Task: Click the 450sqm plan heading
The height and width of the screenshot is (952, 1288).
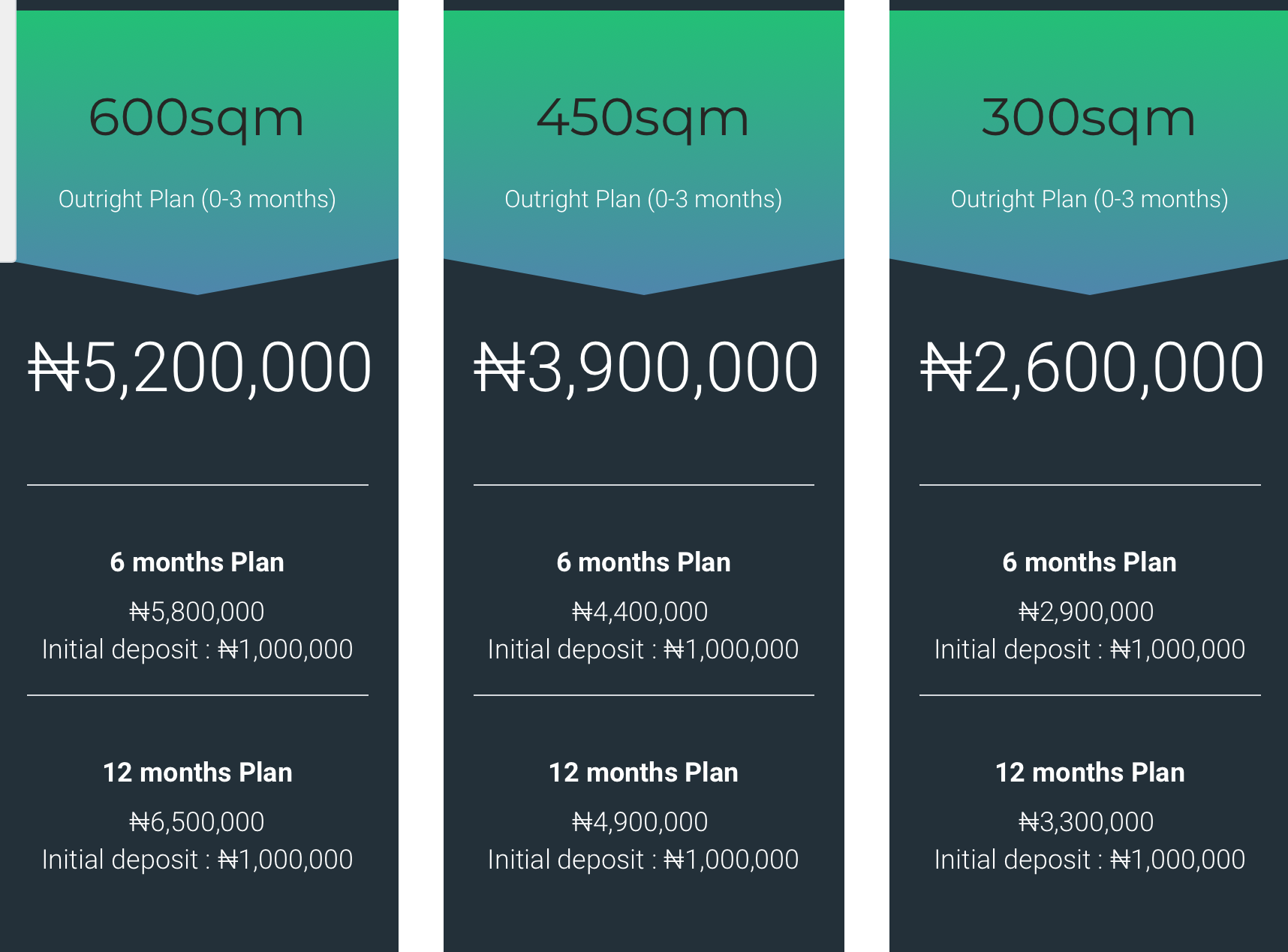Action: point(643,118)
